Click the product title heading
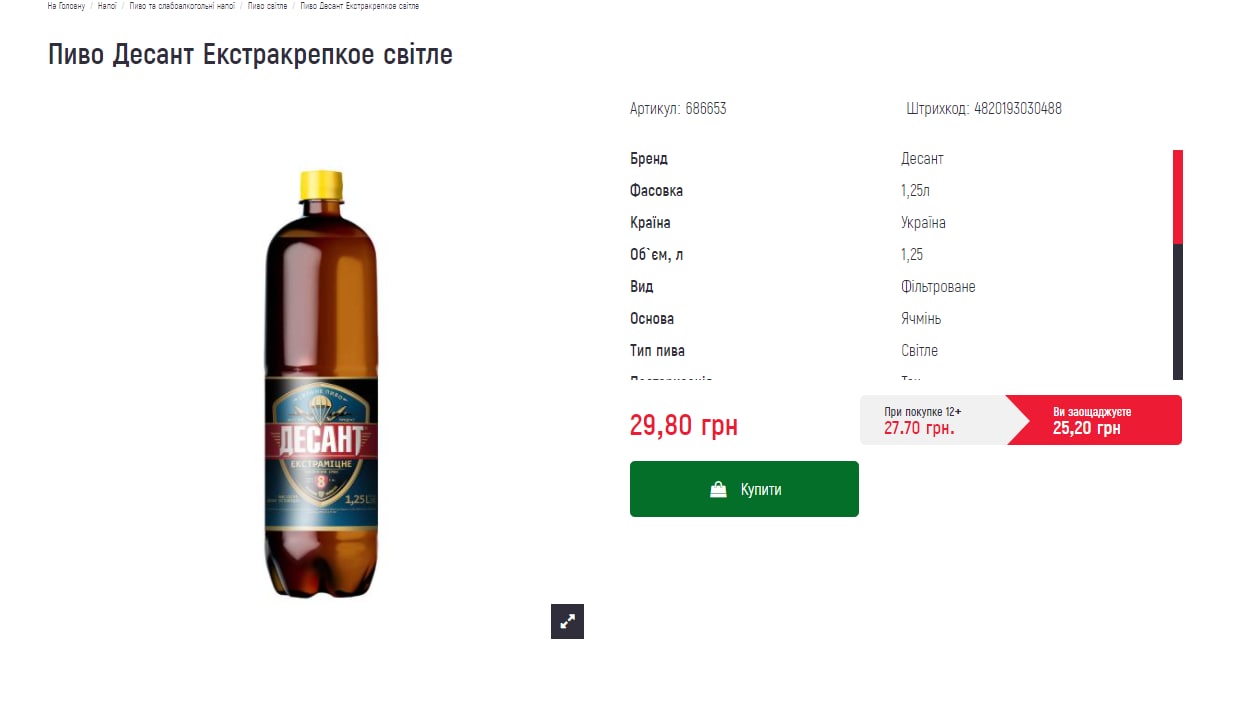The image size is (1235, 708). pos(250,54)
